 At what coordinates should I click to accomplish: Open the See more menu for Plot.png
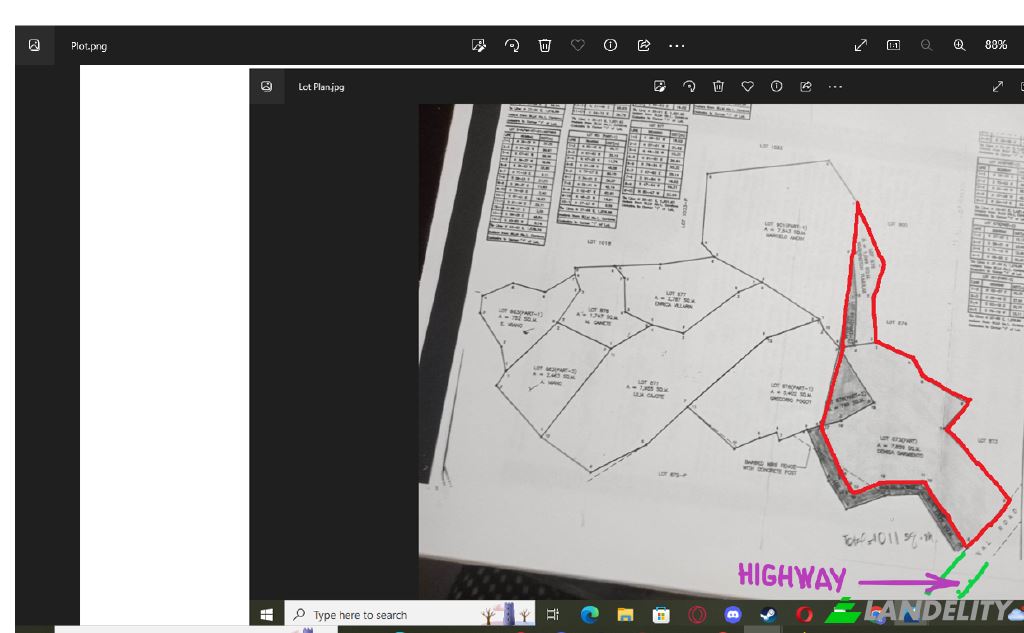677,45
